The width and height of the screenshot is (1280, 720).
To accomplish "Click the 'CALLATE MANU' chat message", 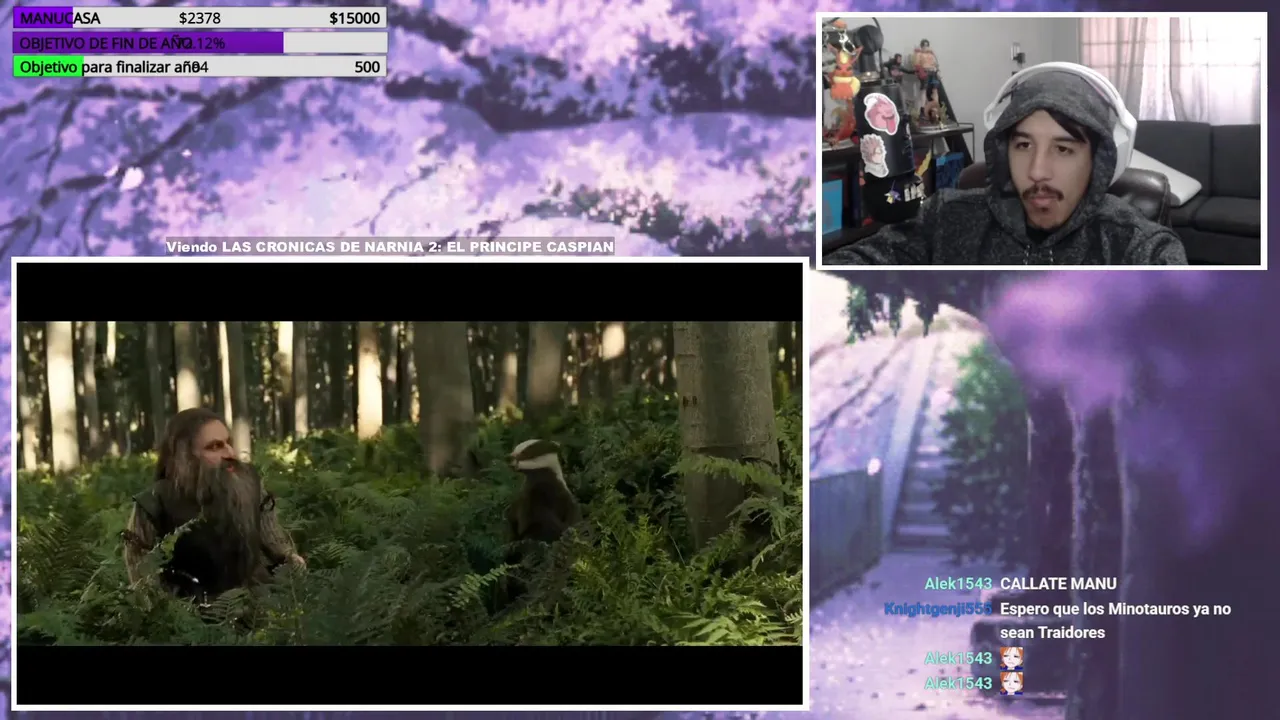I will 1058,584.
